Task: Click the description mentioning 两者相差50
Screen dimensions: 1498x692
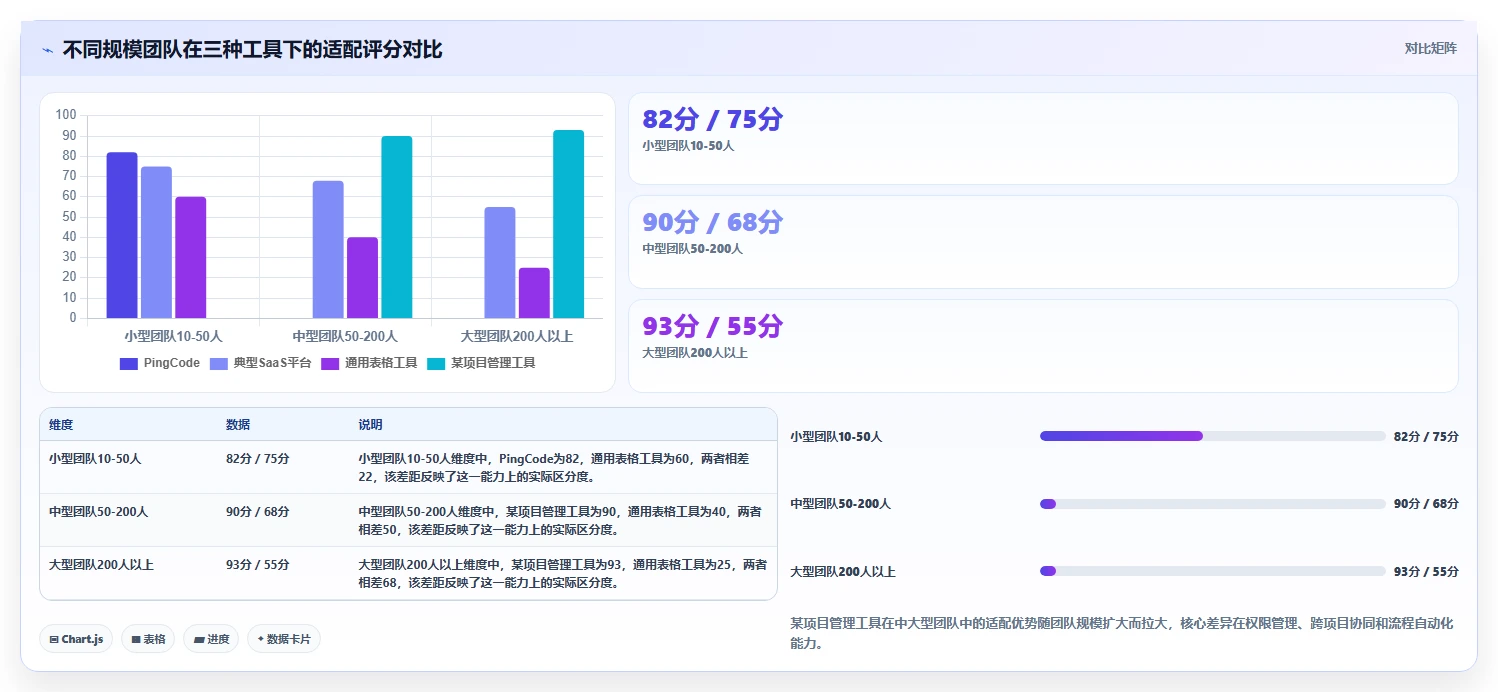Action: coord(560,520)
